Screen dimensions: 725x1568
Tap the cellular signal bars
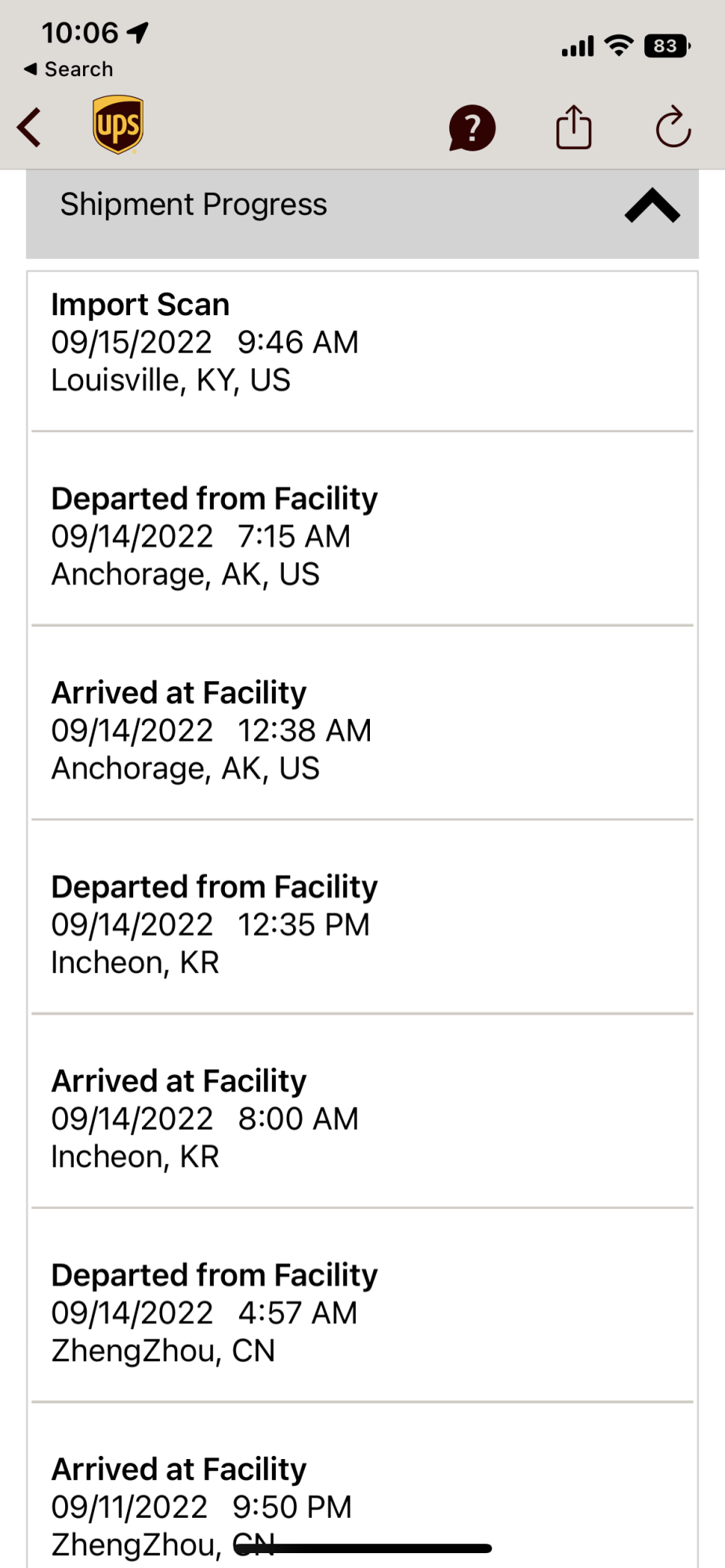578,48
